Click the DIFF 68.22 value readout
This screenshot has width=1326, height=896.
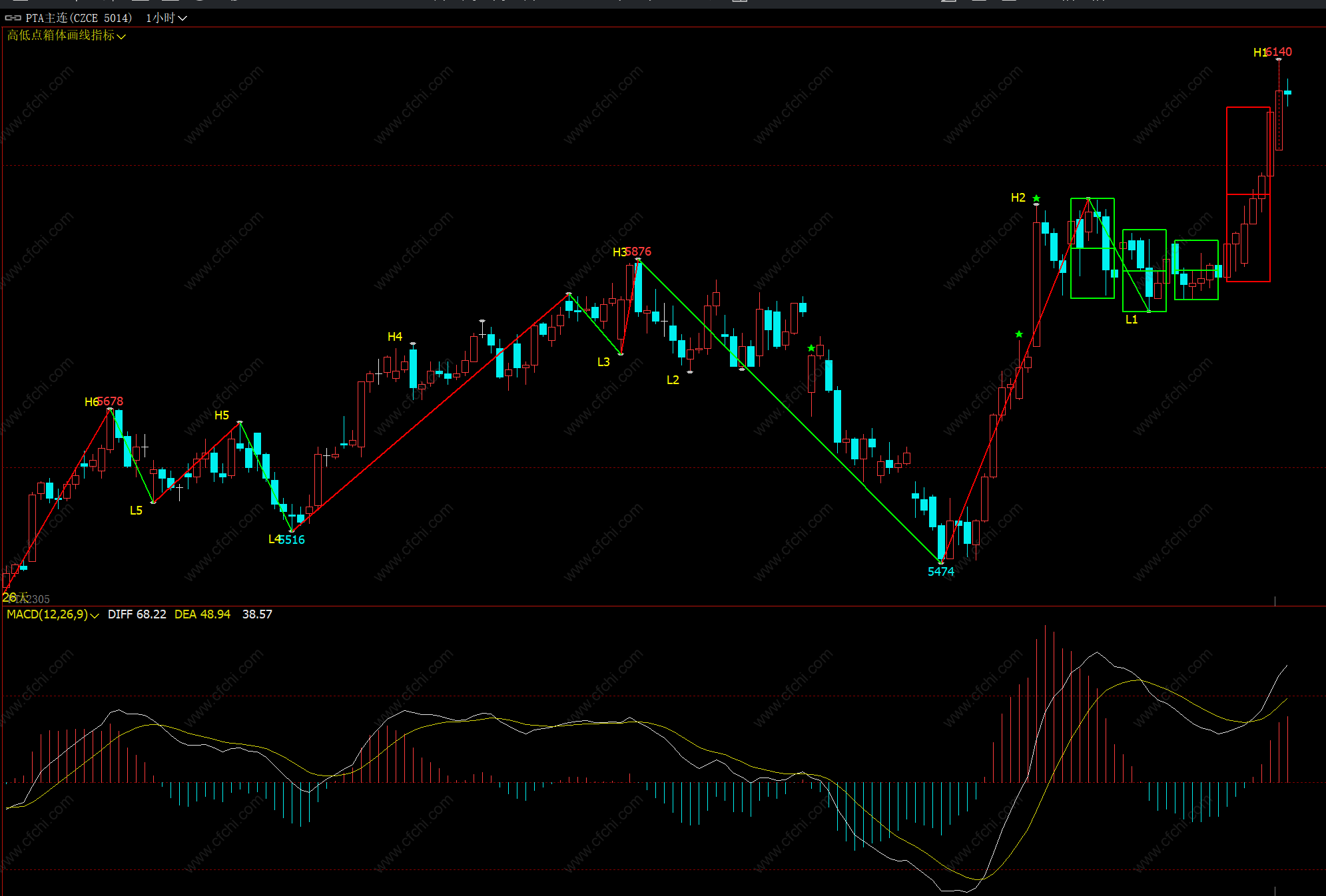click(137, 614)
